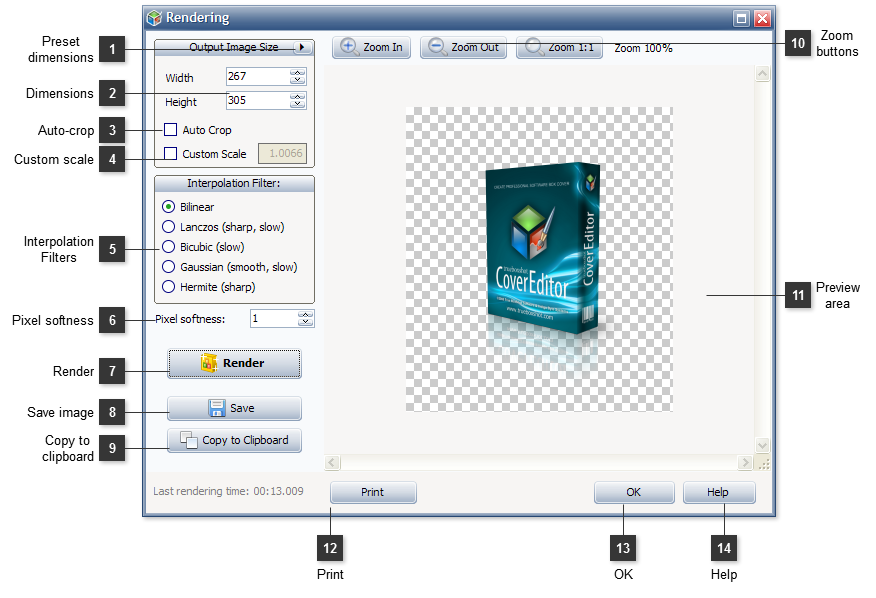Click the preview vertical scrollbar down arrow

(762, 445)
